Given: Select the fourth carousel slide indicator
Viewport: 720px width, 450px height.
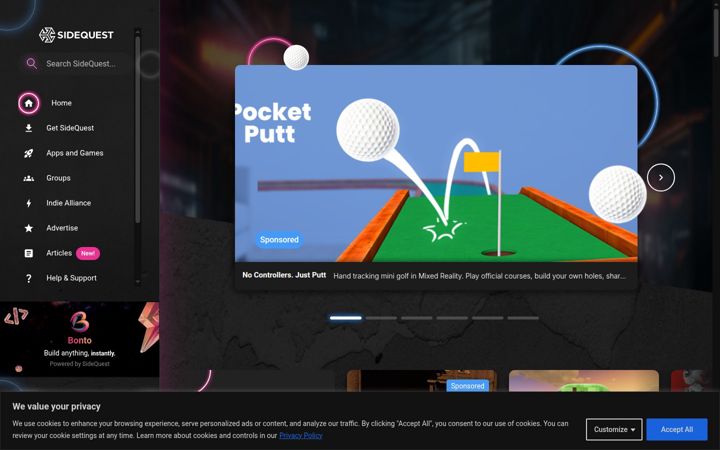Looking at the screenshot, I should click(452, 318).
